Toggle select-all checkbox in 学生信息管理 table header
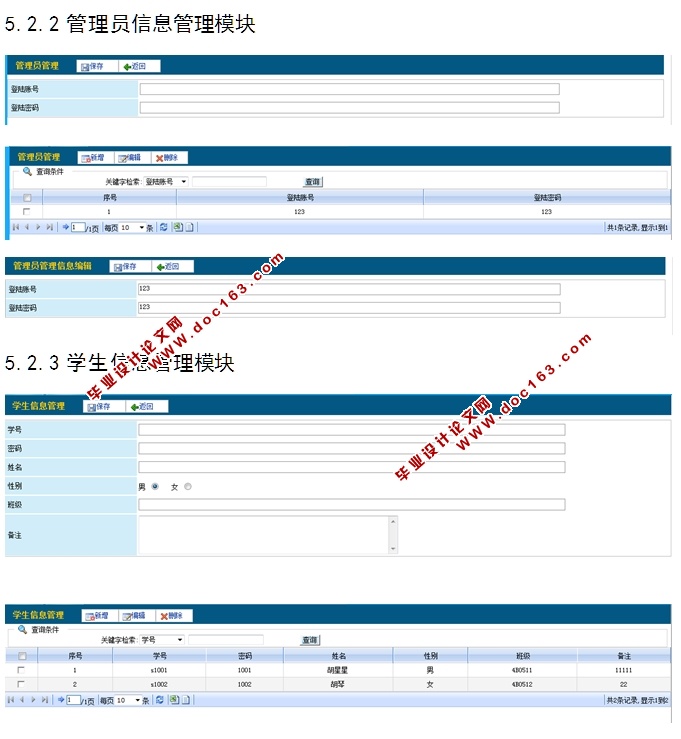Screen dimensions: 681x739 click(x=22, y=656)
